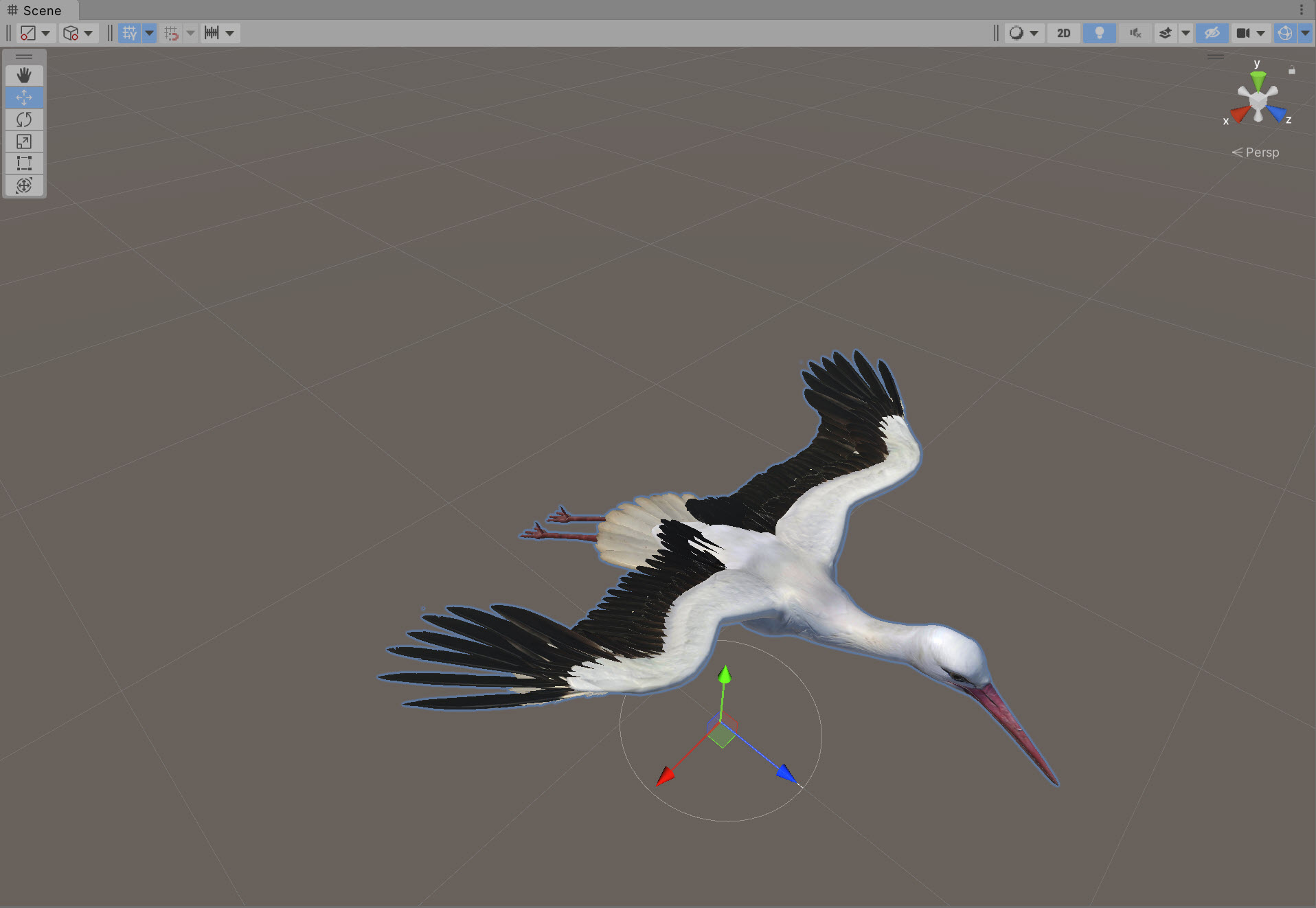Screen dimensions: 1316x908
Task: Open the Scene window three-dot menu
Action: (1302, 10)
